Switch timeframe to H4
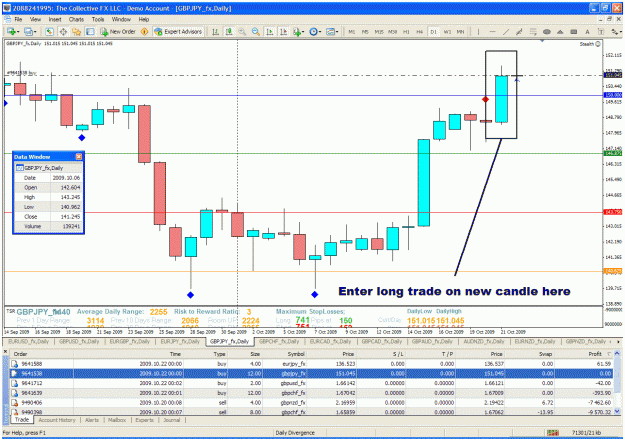 420,31
